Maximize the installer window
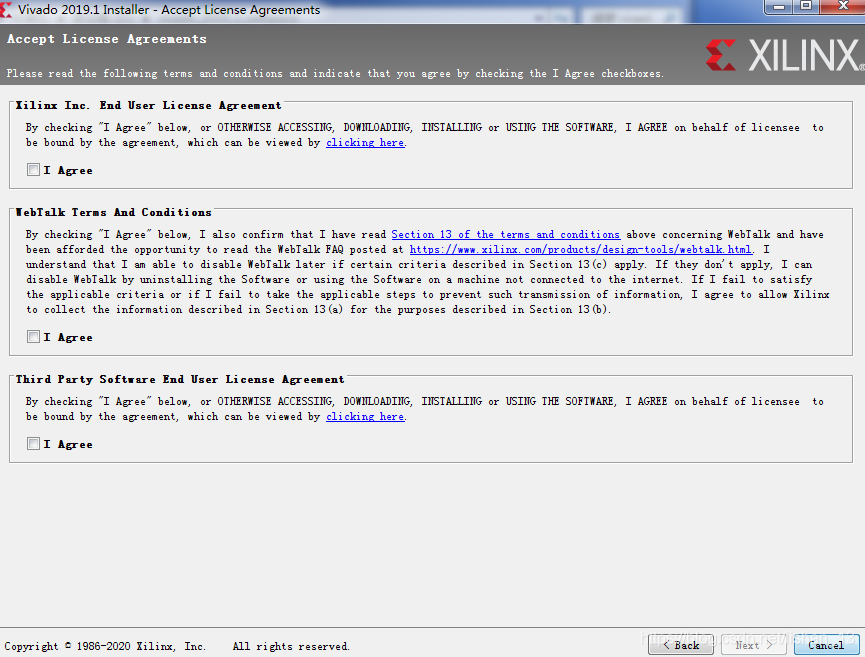Image resolution: width=865 pixels, height=657 pixels. pos(807,7)
